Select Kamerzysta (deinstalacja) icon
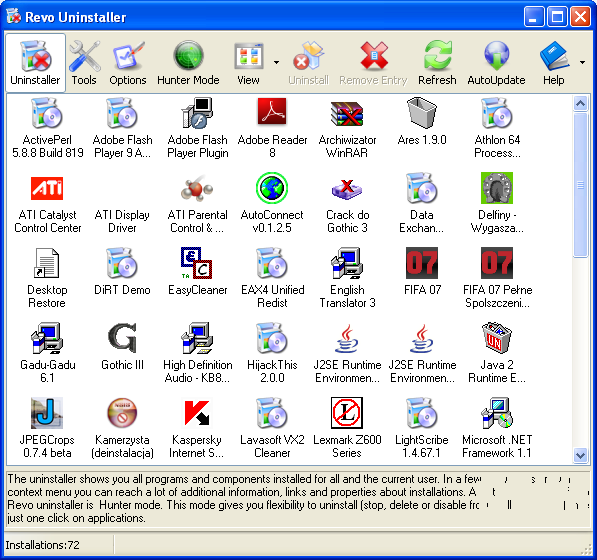The height and width of the screenshot is (560, 597). click(x=122, y=413)
